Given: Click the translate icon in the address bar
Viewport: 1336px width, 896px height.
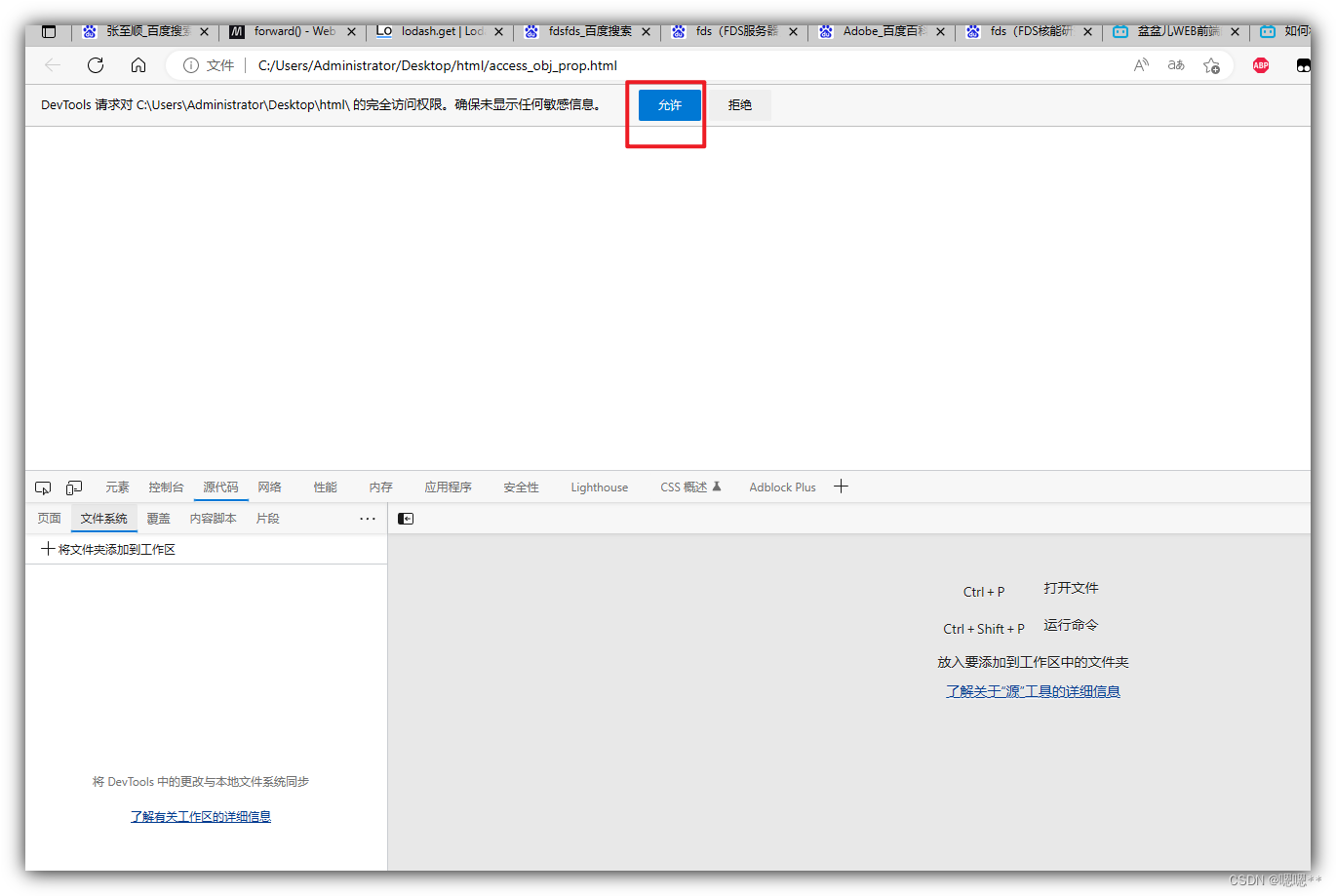Looking at the screenshot, I should coord(1176,65).
